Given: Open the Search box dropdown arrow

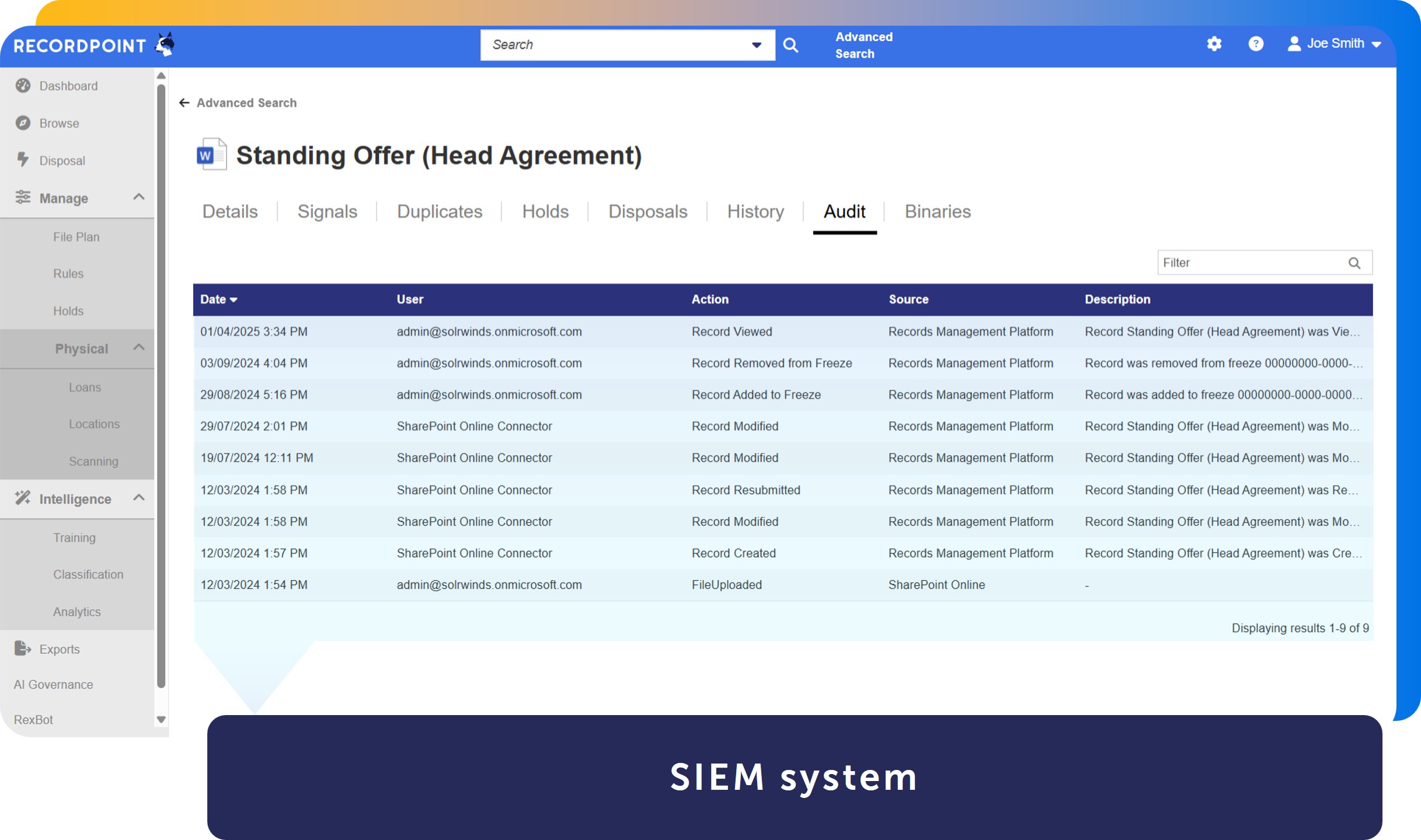Looking at the screenshot, I should (757, 45).
